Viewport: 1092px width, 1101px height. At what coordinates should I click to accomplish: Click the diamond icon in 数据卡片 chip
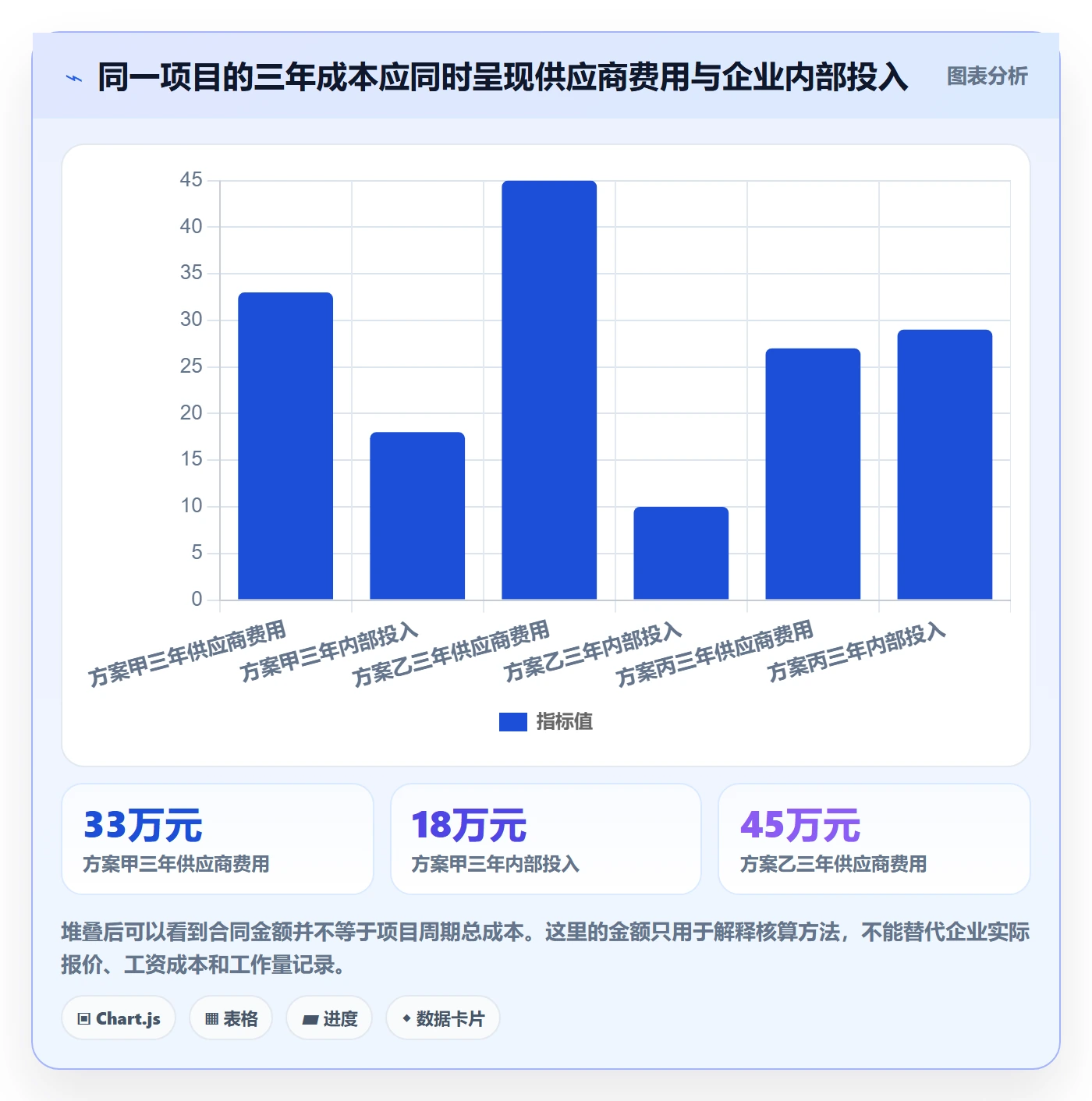406,1018
